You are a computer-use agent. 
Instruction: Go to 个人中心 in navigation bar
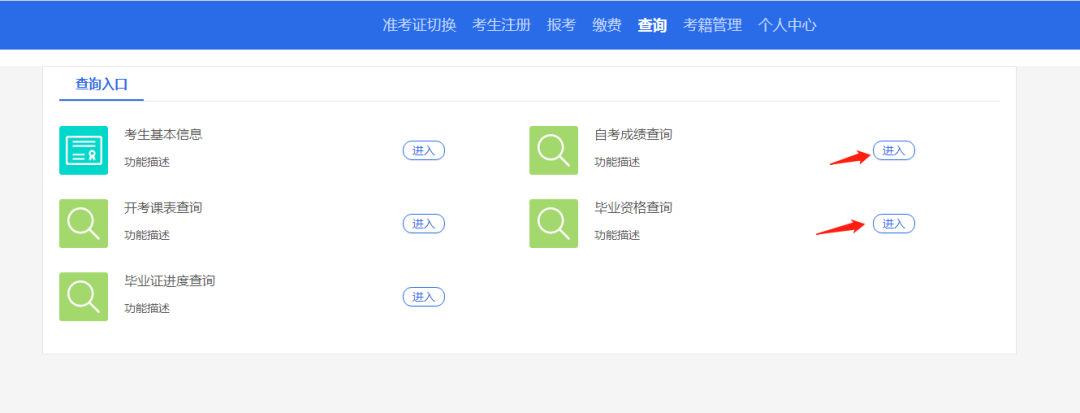[x=787, y=25]
